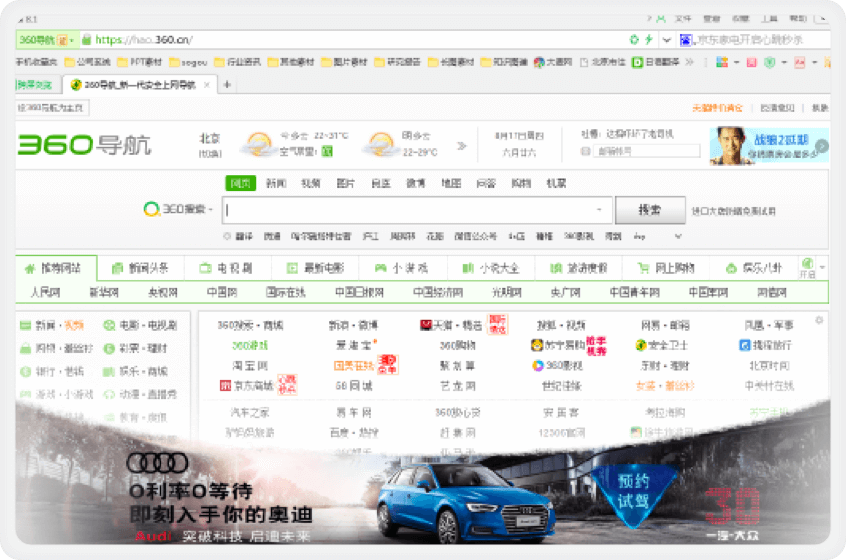
Task: Open the PPT素材 bookmark folder
Action: (139, 63)
